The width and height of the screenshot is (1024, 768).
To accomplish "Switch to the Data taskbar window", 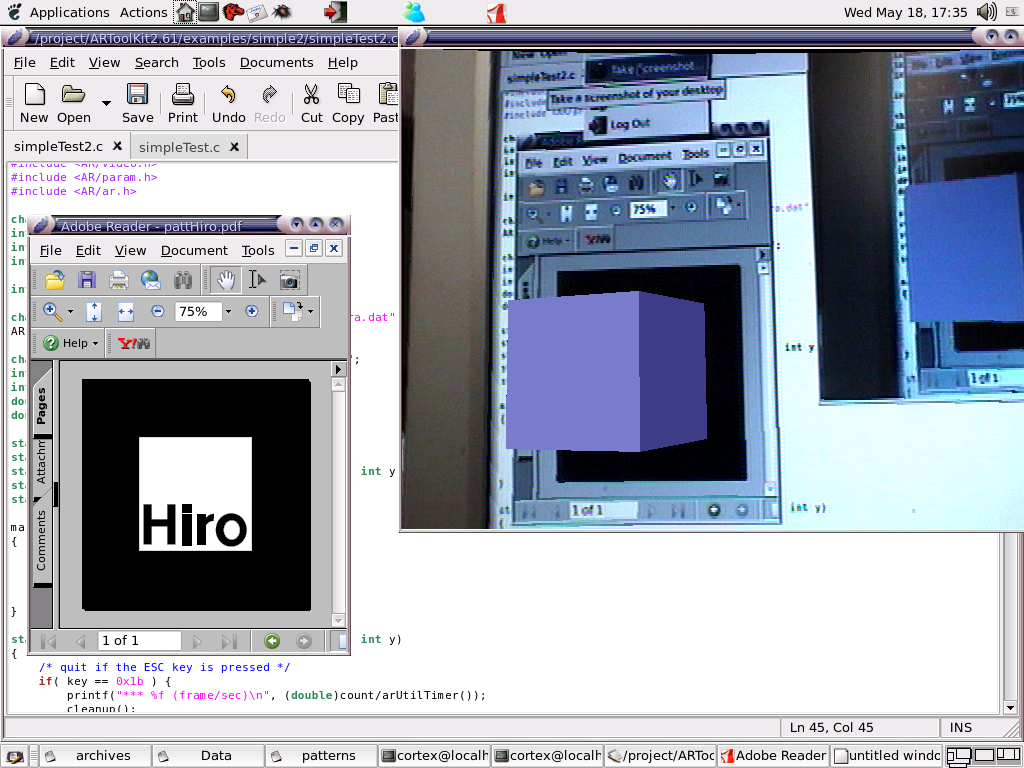I will [x=208, y=756].
